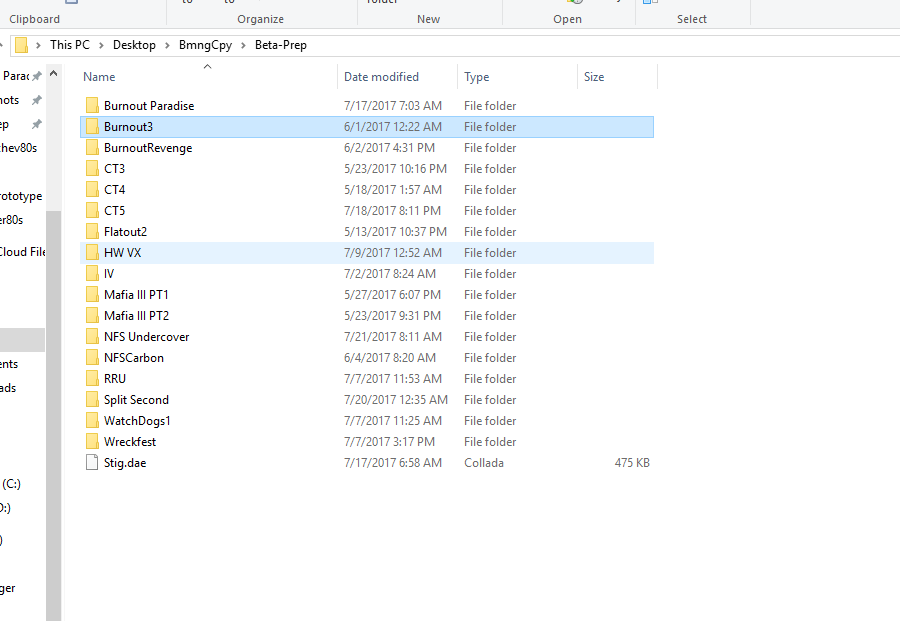Go to BmngCpy in breadcrumb
900x621 pixels.
tap(205, 45)
